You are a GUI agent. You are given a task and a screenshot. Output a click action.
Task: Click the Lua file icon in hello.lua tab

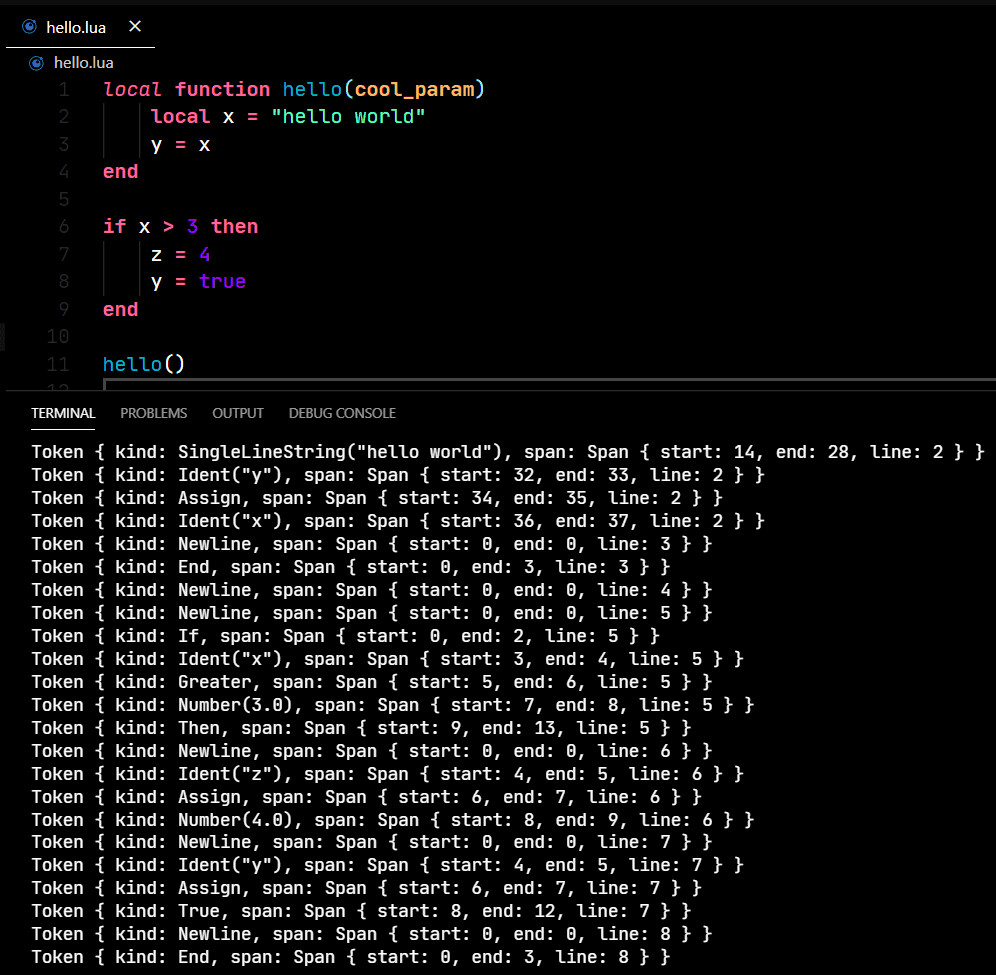click(x=29, y=27)
